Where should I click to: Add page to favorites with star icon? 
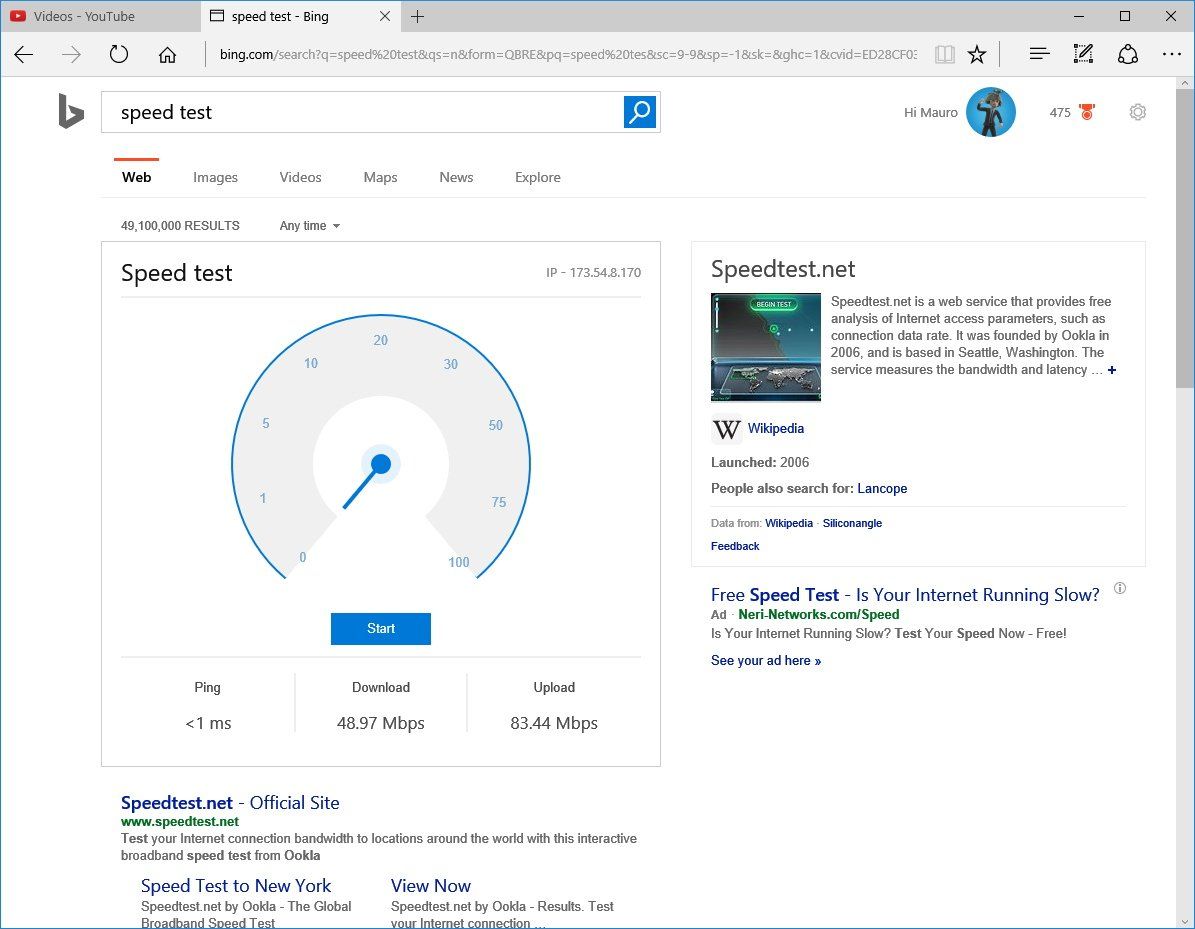coord(977,54)
